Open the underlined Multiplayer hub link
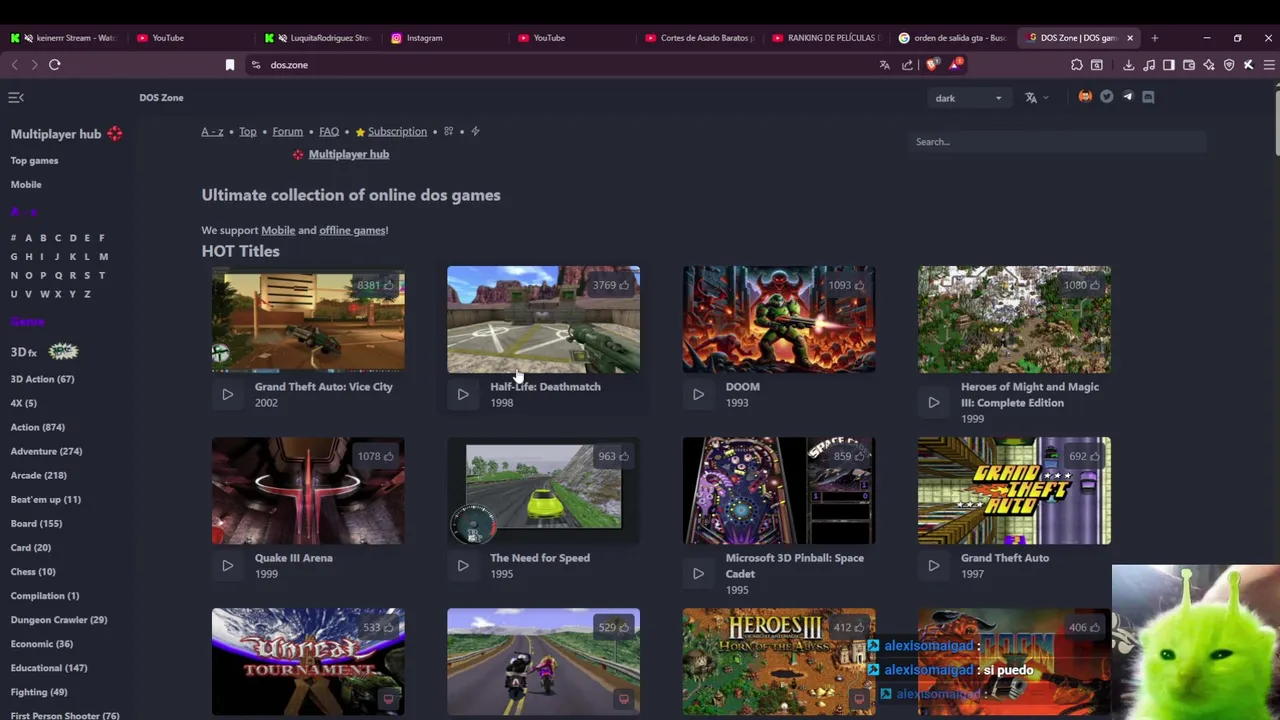Screen dimensions: 1280x720 click(x=349, y=154)
